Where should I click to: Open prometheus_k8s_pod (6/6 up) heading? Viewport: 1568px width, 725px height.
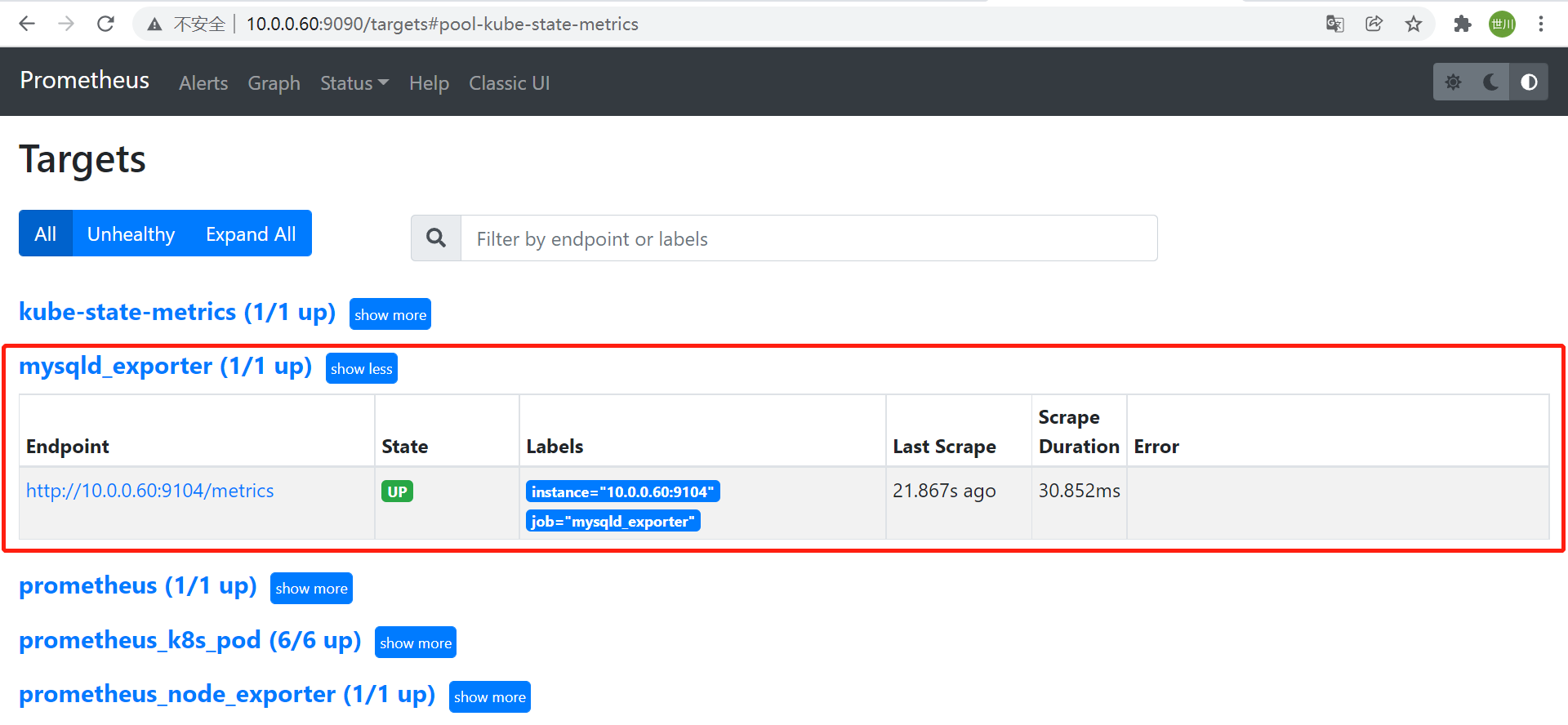tap(190, 640)
